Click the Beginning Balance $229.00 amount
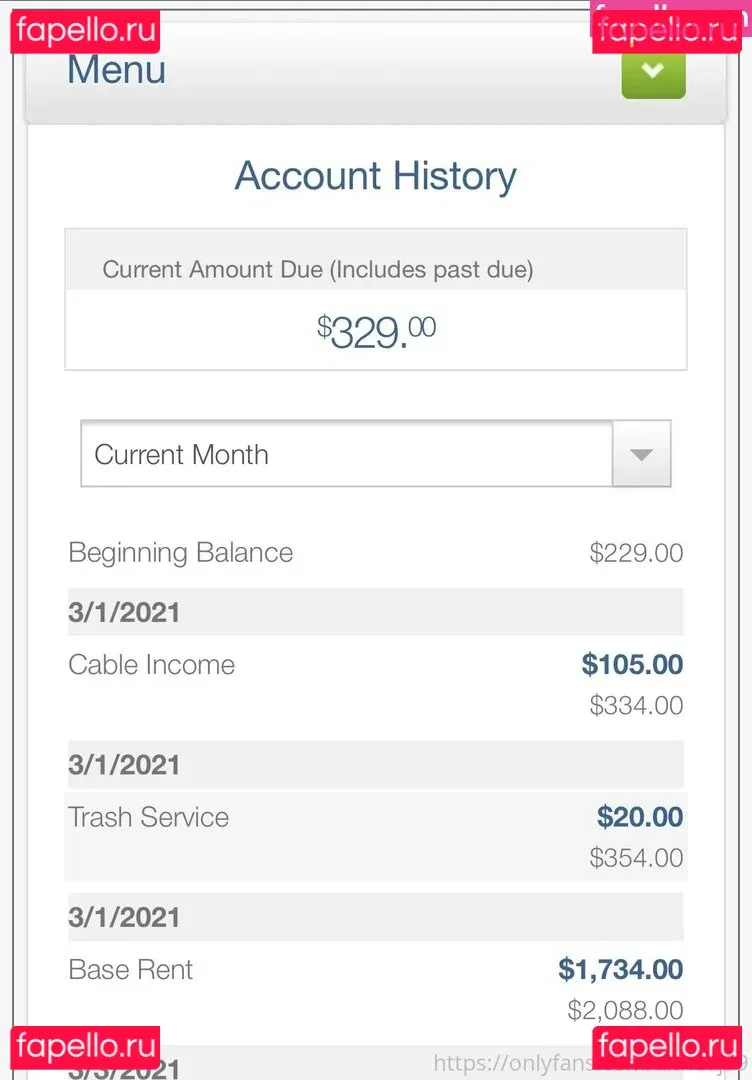 636,553
